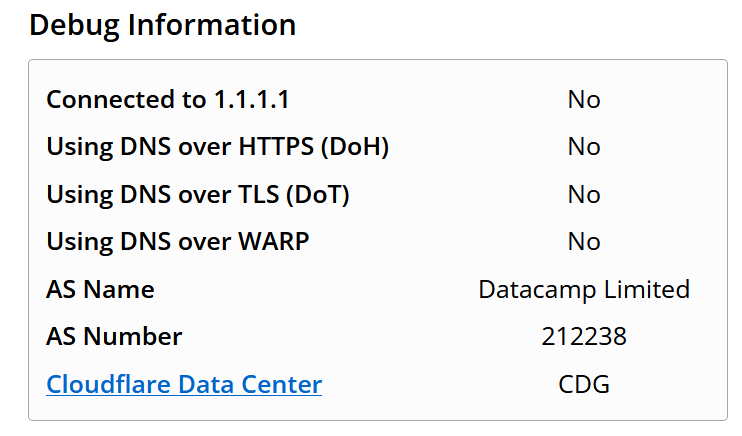Open the Cloudflare Data Center link
Image resolution: width=742 pixels, height=436 pixels.
[x=184, y=384]
